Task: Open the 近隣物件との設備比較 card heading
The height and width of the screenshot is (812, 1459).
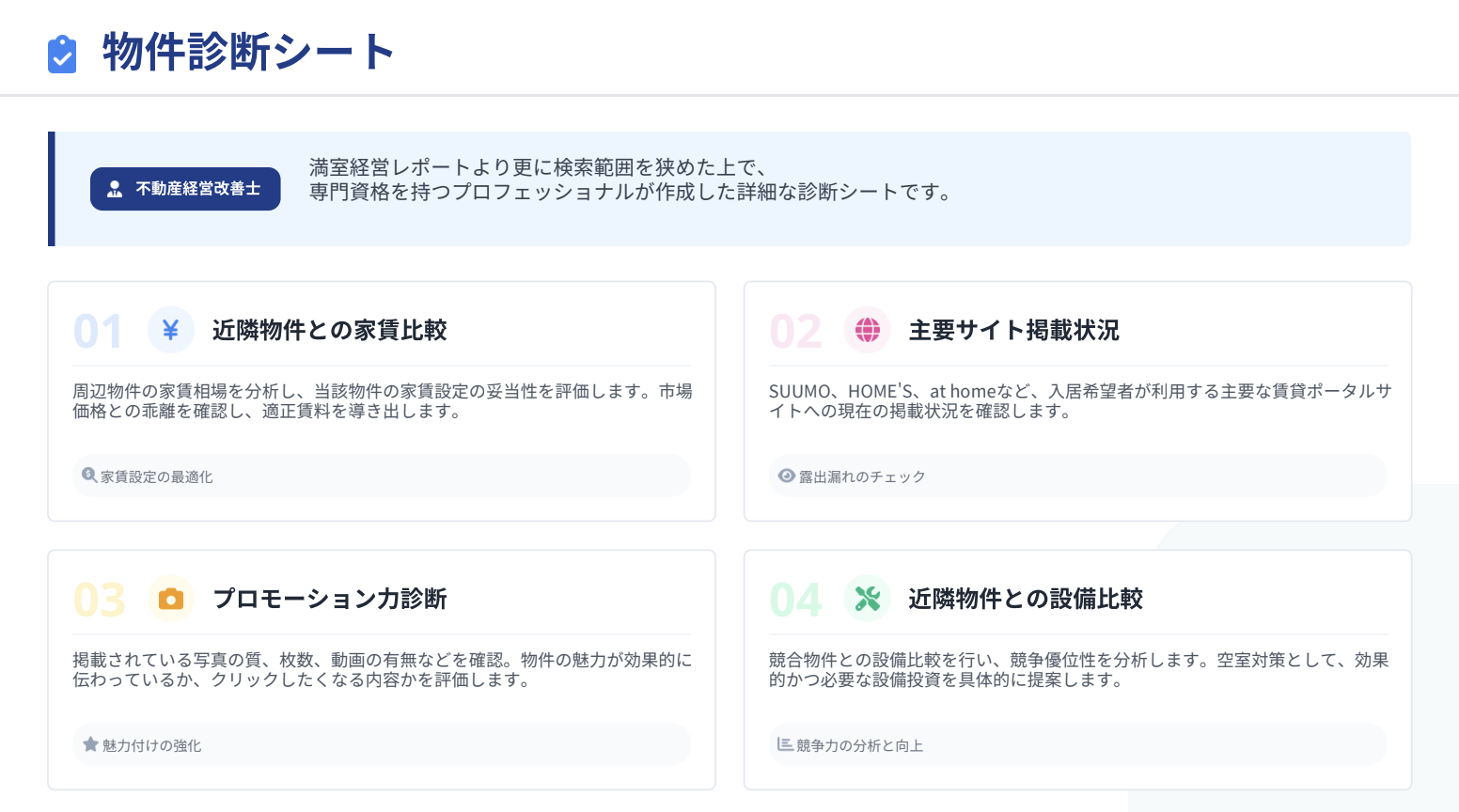Action: 1025,599
